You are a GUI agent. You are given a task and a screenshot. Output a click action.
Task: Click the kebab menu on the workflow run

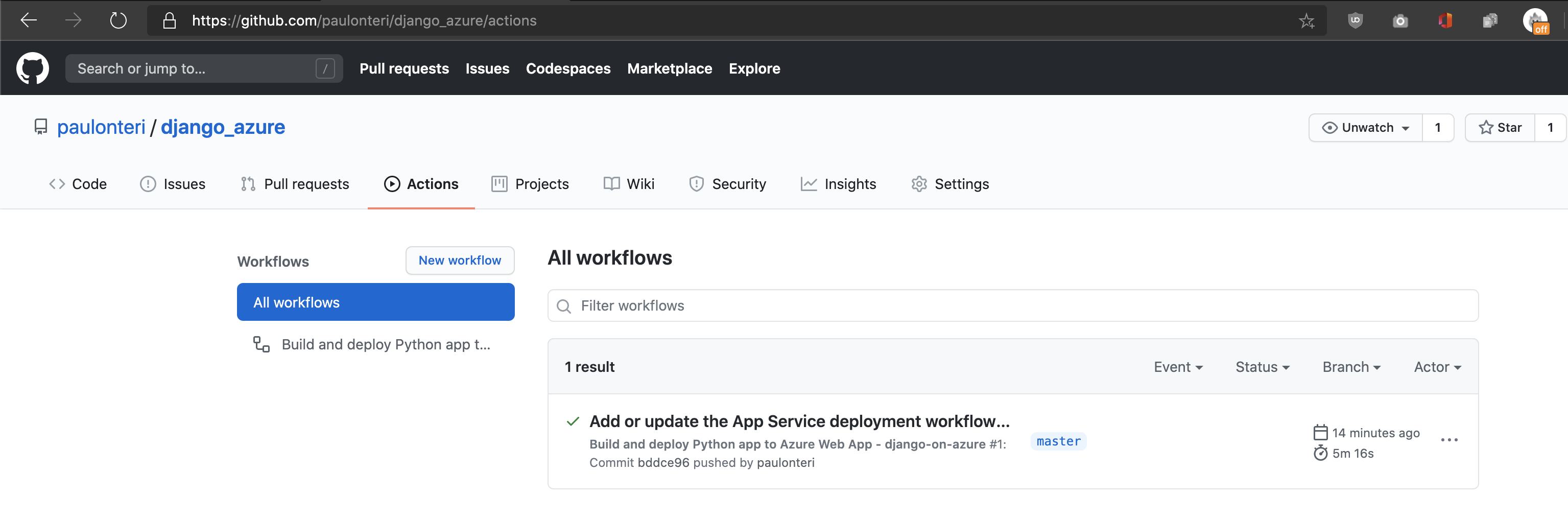1451,440
